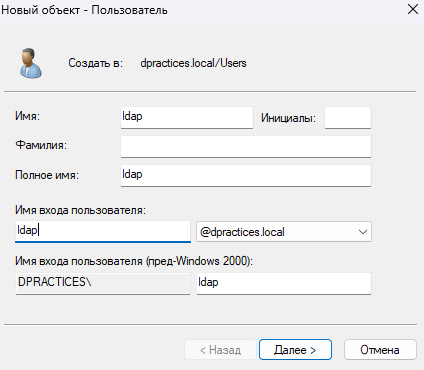The image size is (424, 370).
Task: Click the Отмена (Cancel) button
Action: [x=380, y=350]
